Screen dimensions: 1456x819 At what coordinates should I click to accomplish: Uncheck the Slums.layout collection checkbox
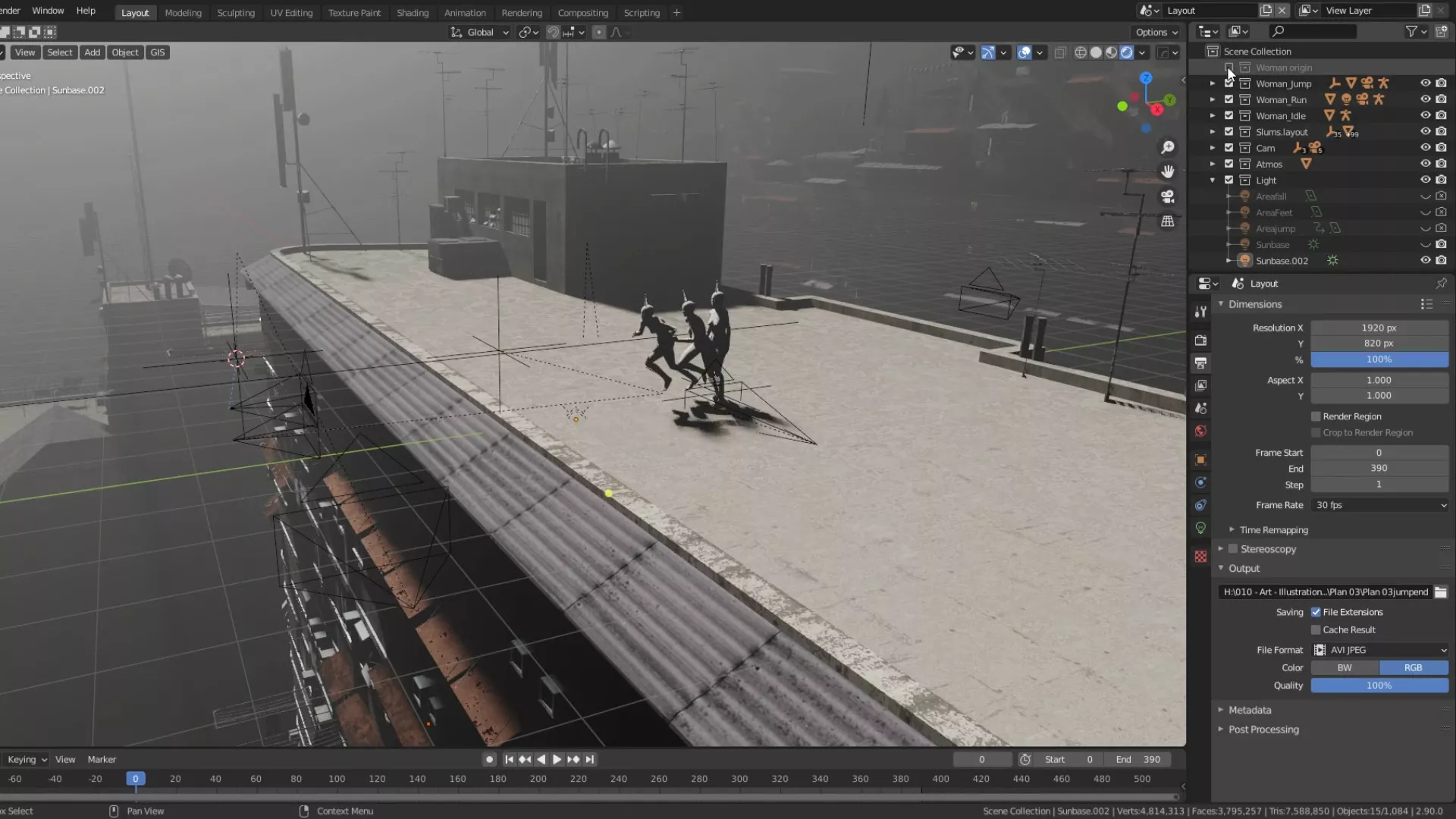1228,132
